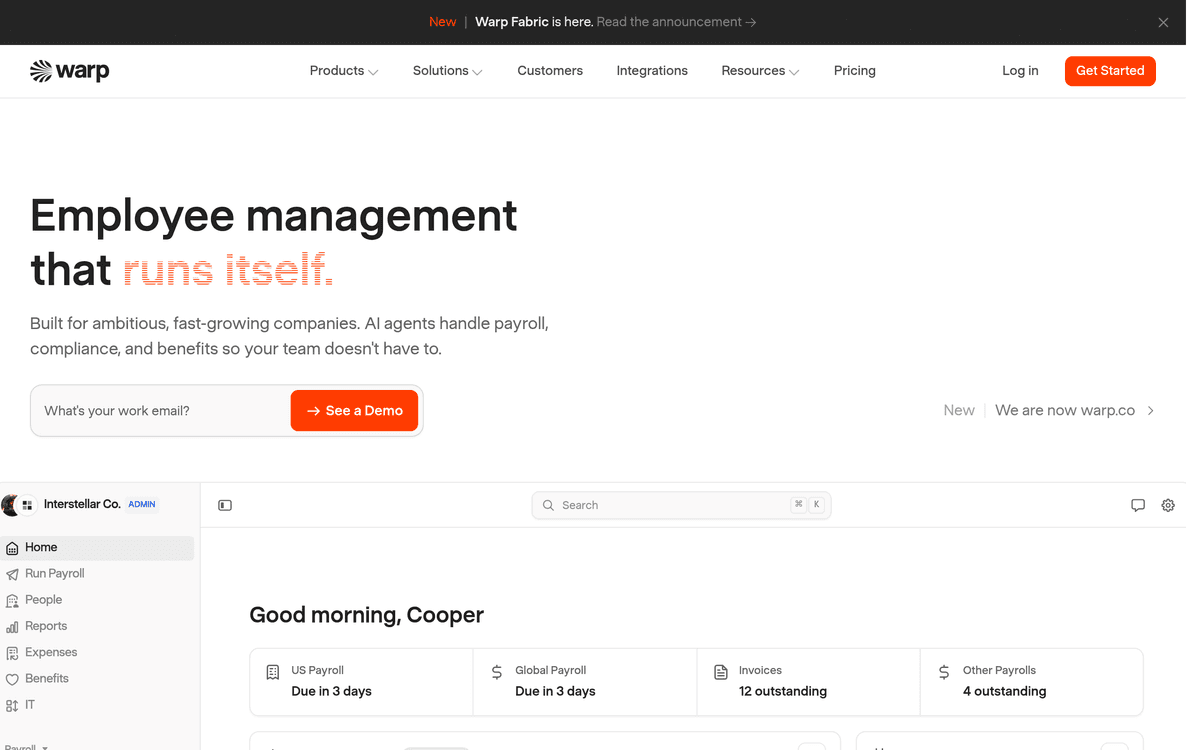Image resolution: width=1200 pixels, height=750 pixels.
Task: Open People in the sidebar
Action: tap(97, 600)
